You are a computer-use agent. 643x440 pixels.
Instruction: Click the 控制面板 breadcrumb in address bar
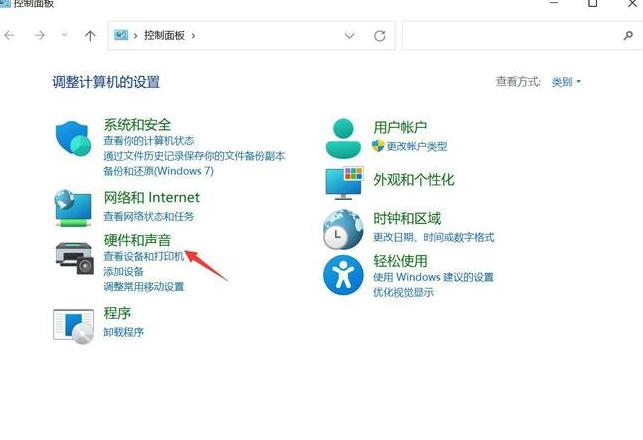point(164,36)
